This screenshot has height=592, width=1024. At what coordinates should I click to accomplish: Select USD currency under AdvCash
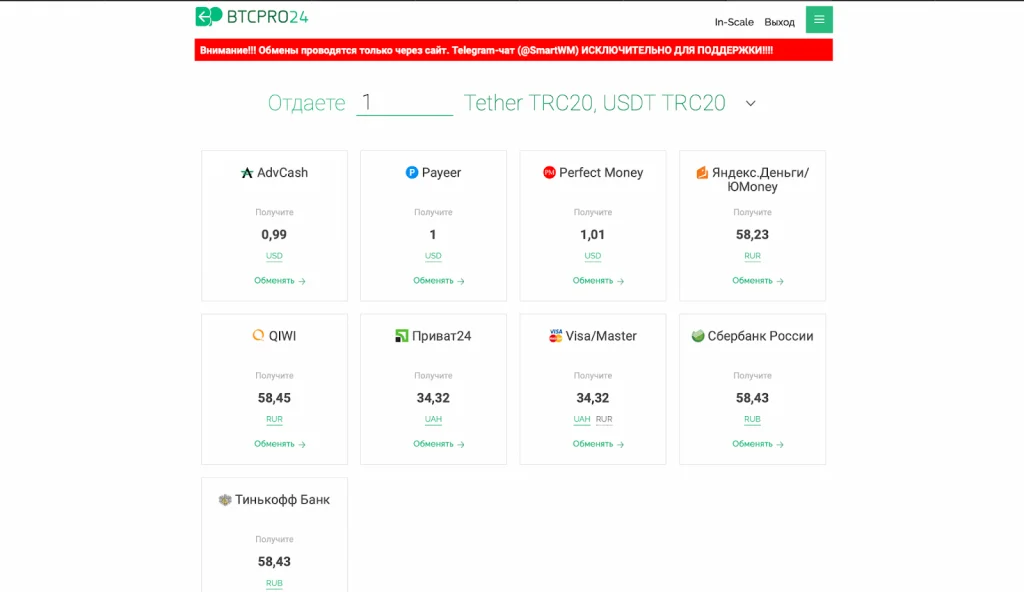click(274, 255)
